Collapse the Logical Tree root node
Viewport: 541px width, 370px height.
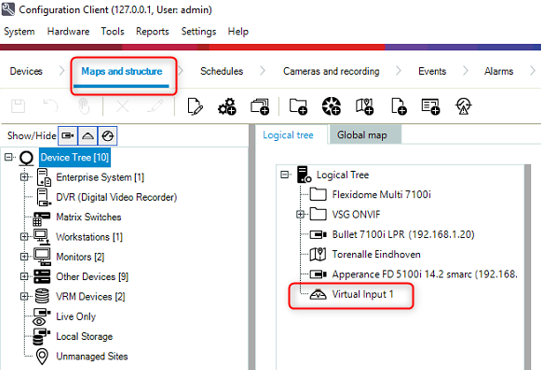(x=285, y=175)
